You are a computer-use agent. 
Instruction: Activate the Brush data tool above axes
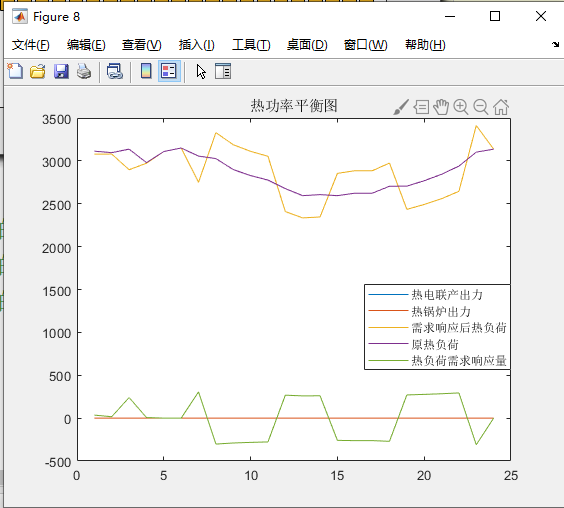401,107
